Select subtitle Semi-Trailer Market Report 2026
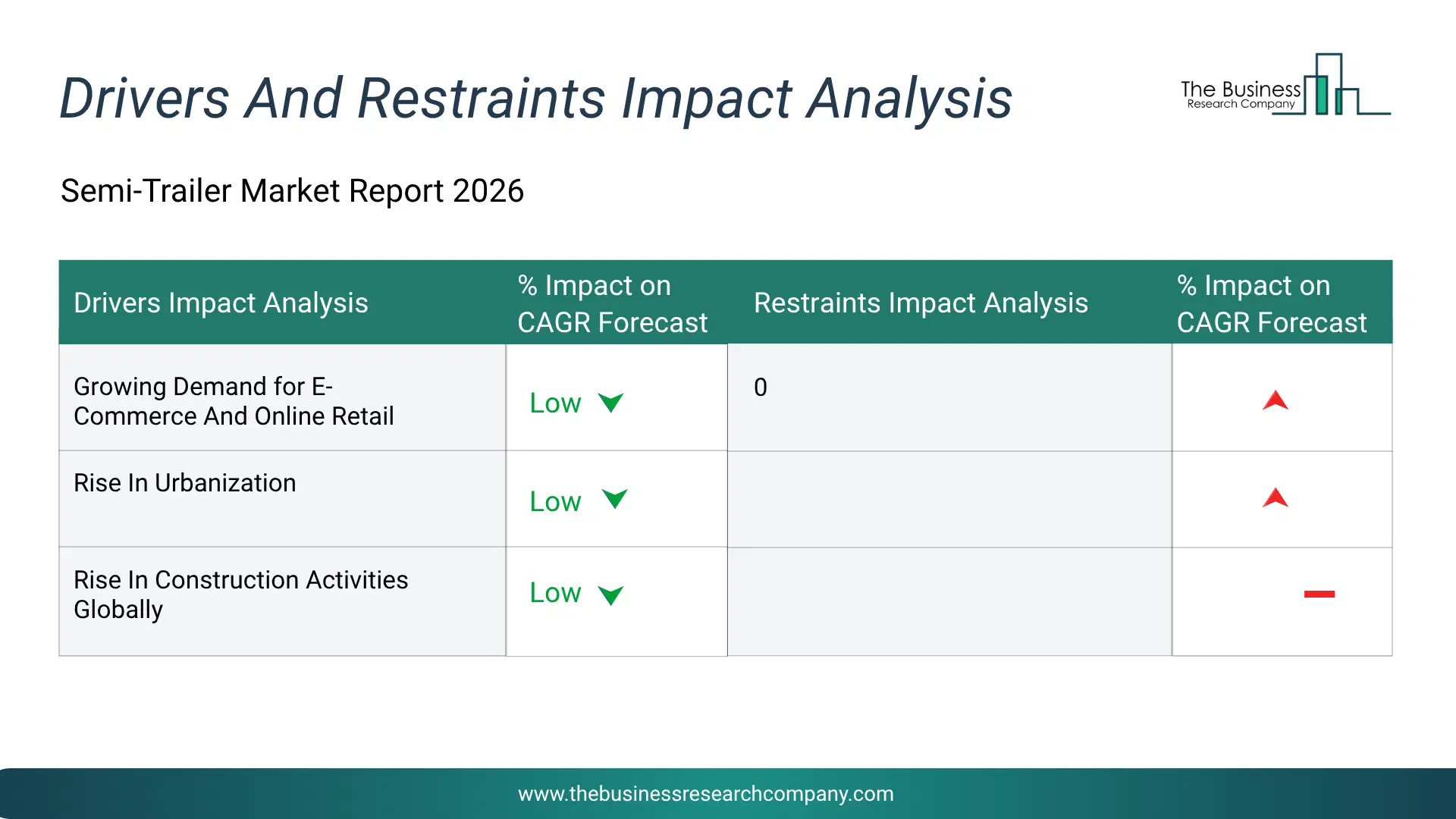Screen dimensions: 1456x819 [292, 190]
